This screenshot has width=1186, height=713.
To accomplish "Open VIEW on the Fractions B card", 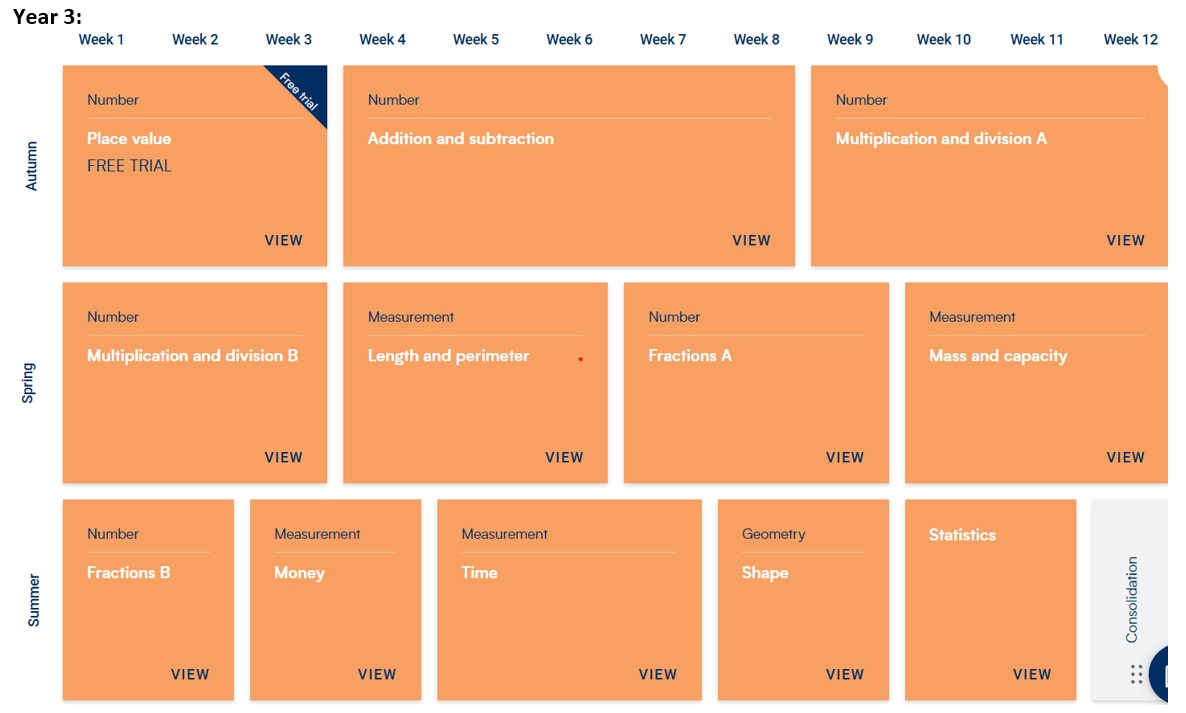I will tap(190, 674).
